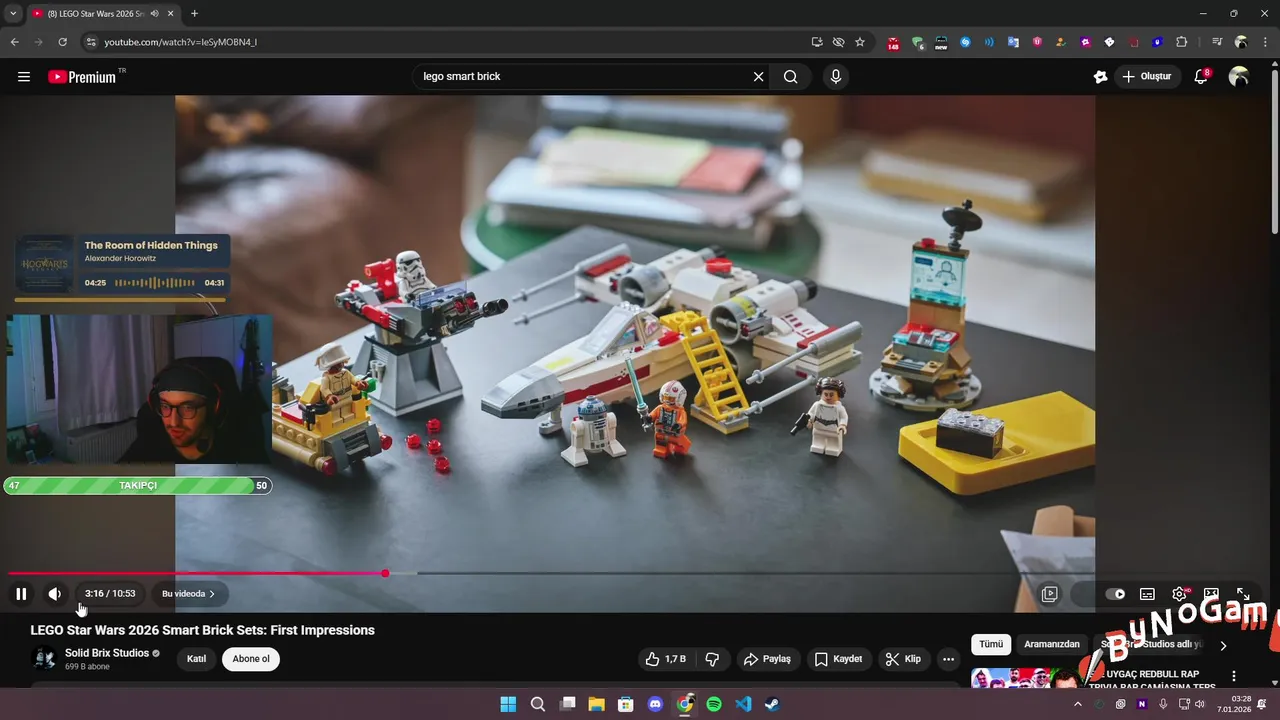Open the taskbar clock showing 03:28
This screenshot has width=1280, height=720.
(x=1234, y=704)
